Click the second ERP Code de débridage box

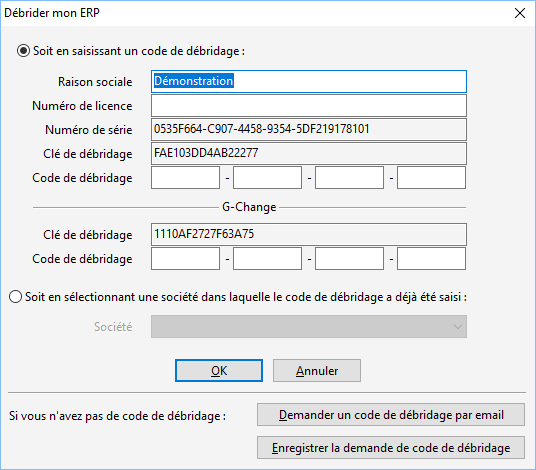pos(267,178)
